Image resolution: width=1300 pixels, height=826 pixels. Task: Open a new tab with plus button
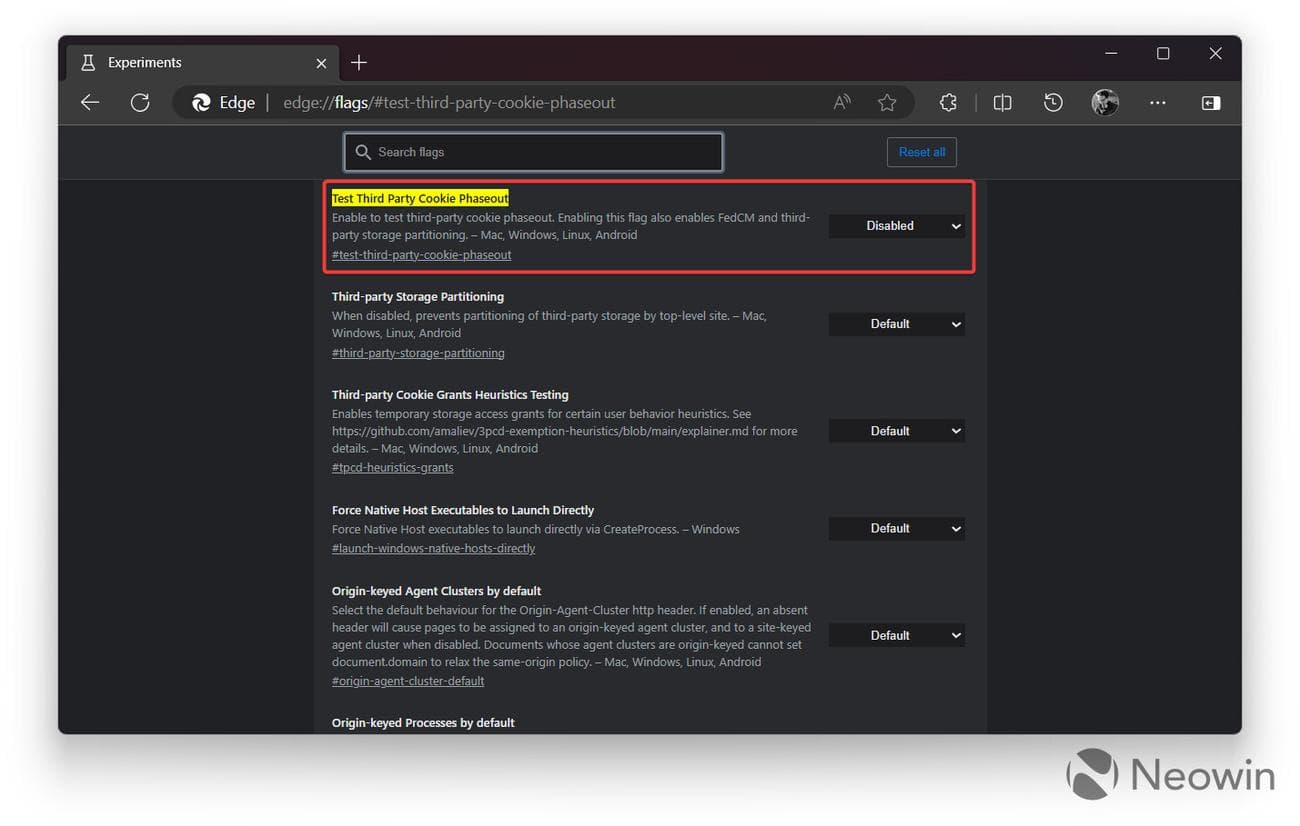point(359,63)
